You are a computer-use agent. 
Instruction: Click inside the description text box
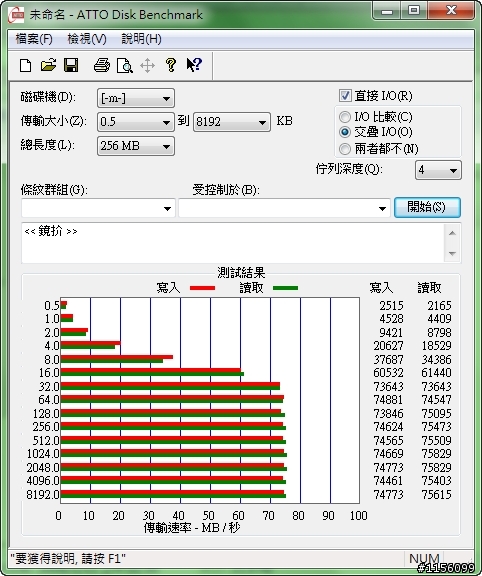coord(233,243)
